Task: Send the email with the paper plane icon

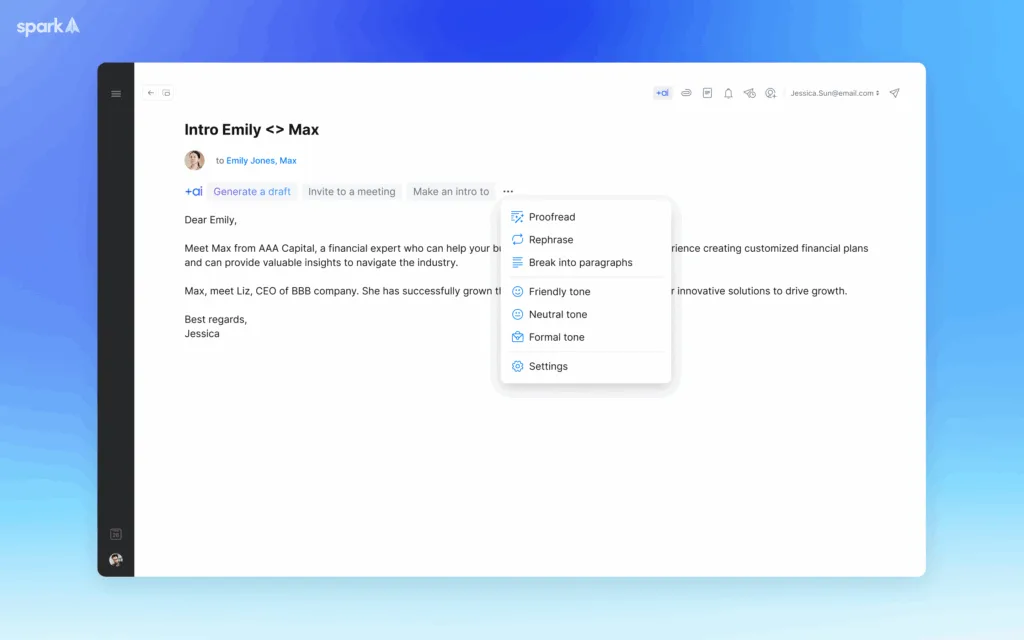Action: pyautogui.click(x=894, y=92)
